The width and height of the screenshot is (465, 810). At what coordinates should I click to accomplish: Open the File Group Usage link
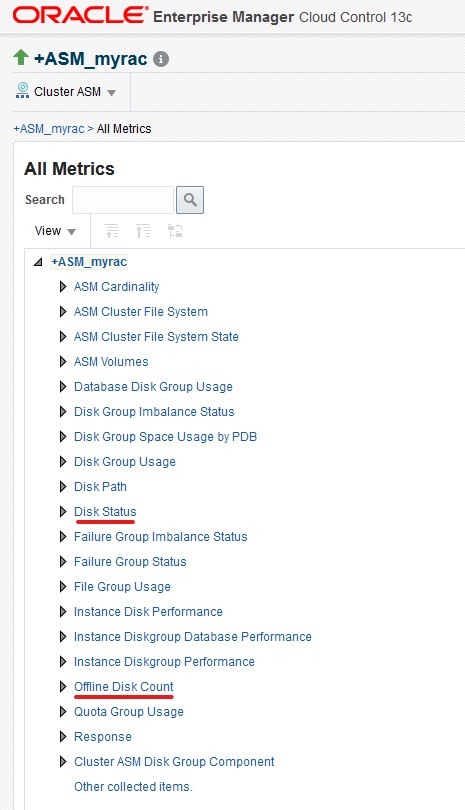122,586
